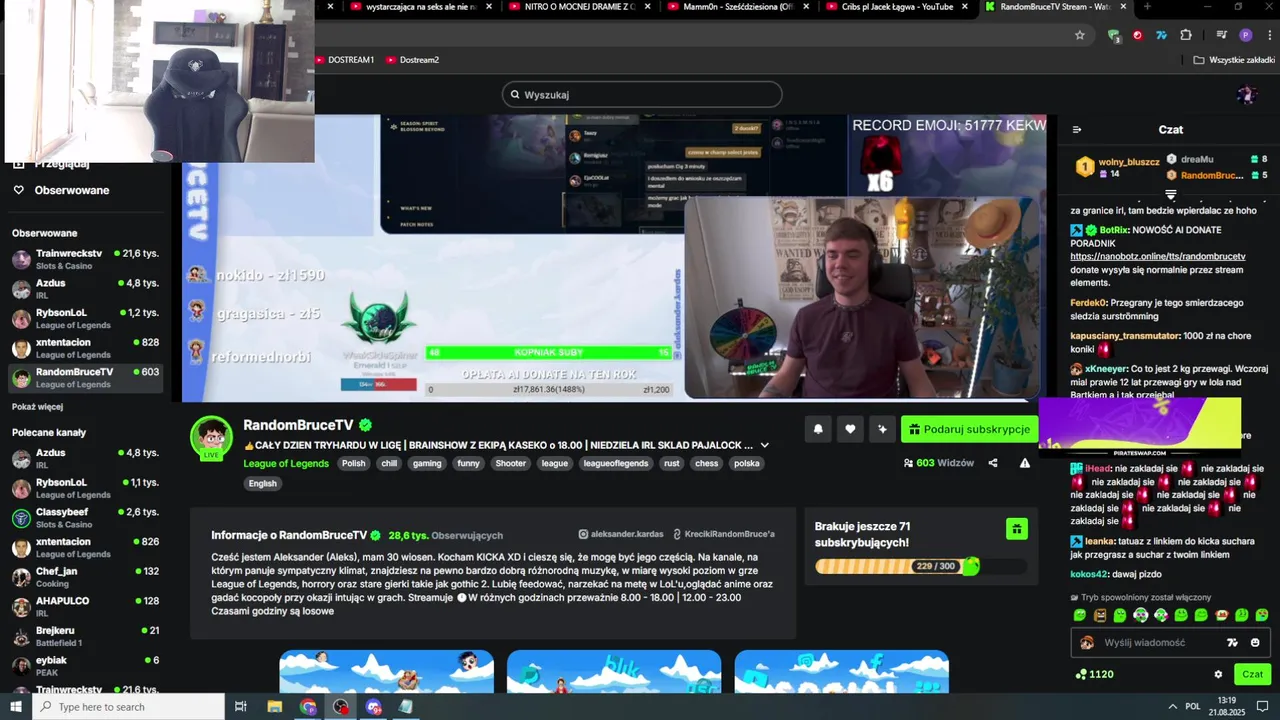This screenshot has height=720, width=1280.
Task: Click the media control music icon in toolbar
Action: (x=1221, y=35)
